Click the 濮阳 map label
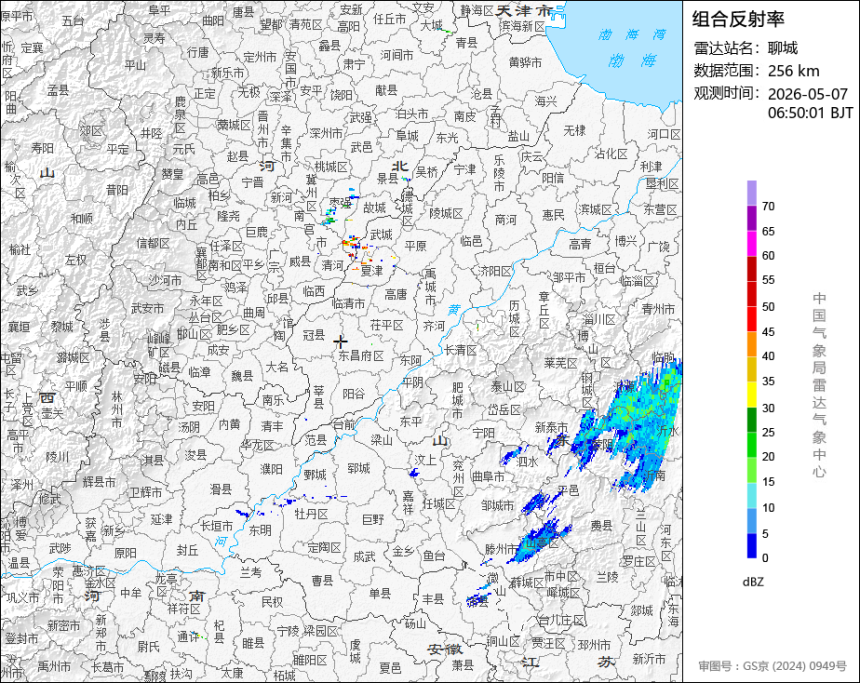The image size is (860, 683). tap(271, 468)
